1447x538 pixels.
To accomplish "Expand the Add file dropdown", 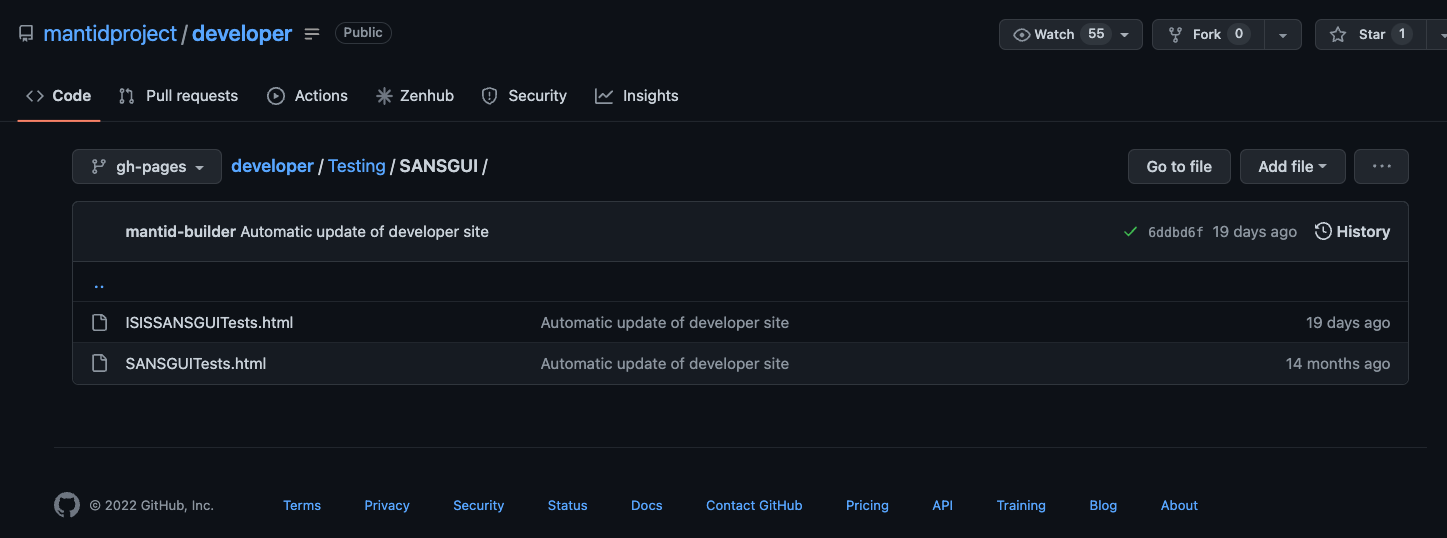I will pos(1292,167).
